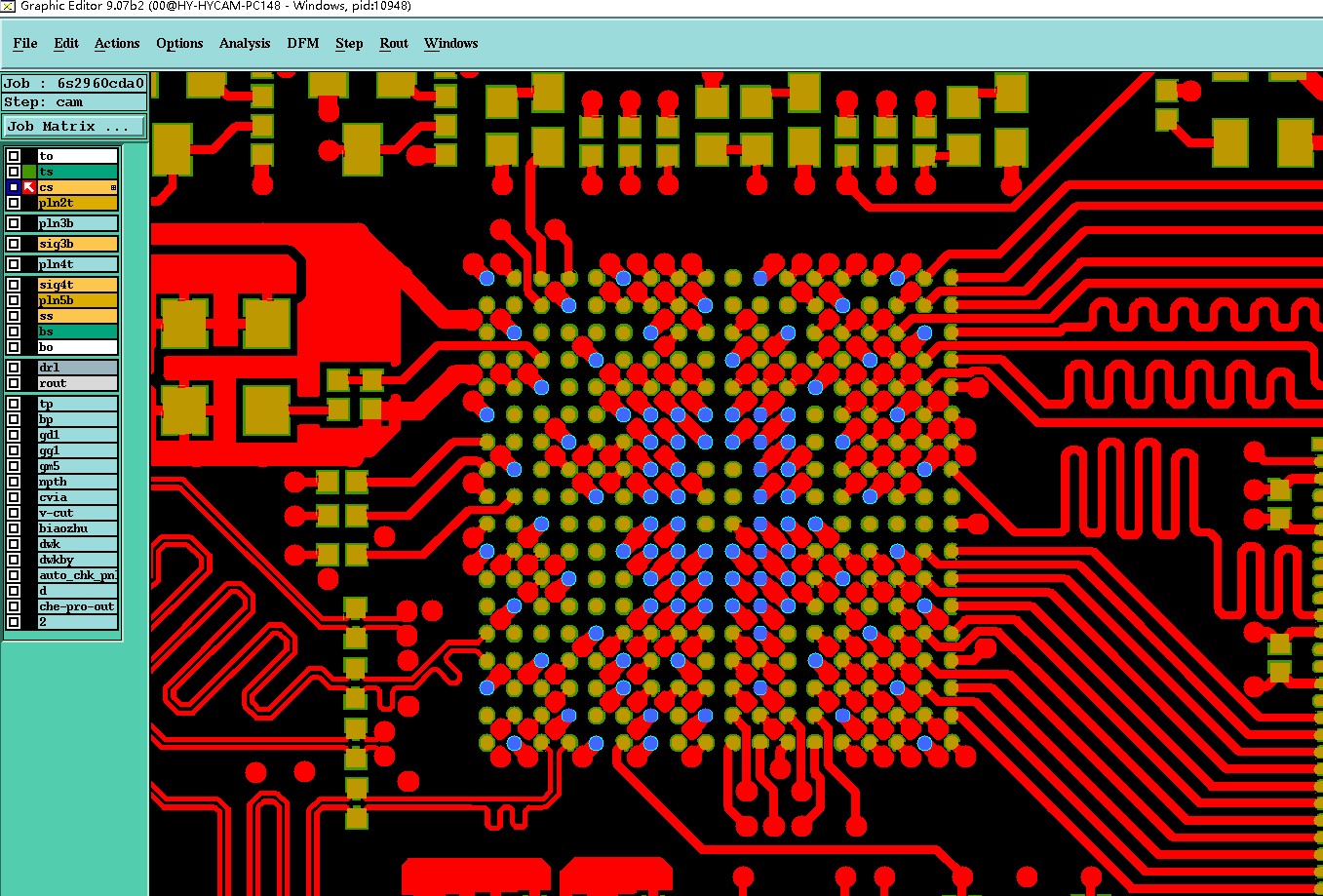Select the biaozhu layer entry

(78, 528)
